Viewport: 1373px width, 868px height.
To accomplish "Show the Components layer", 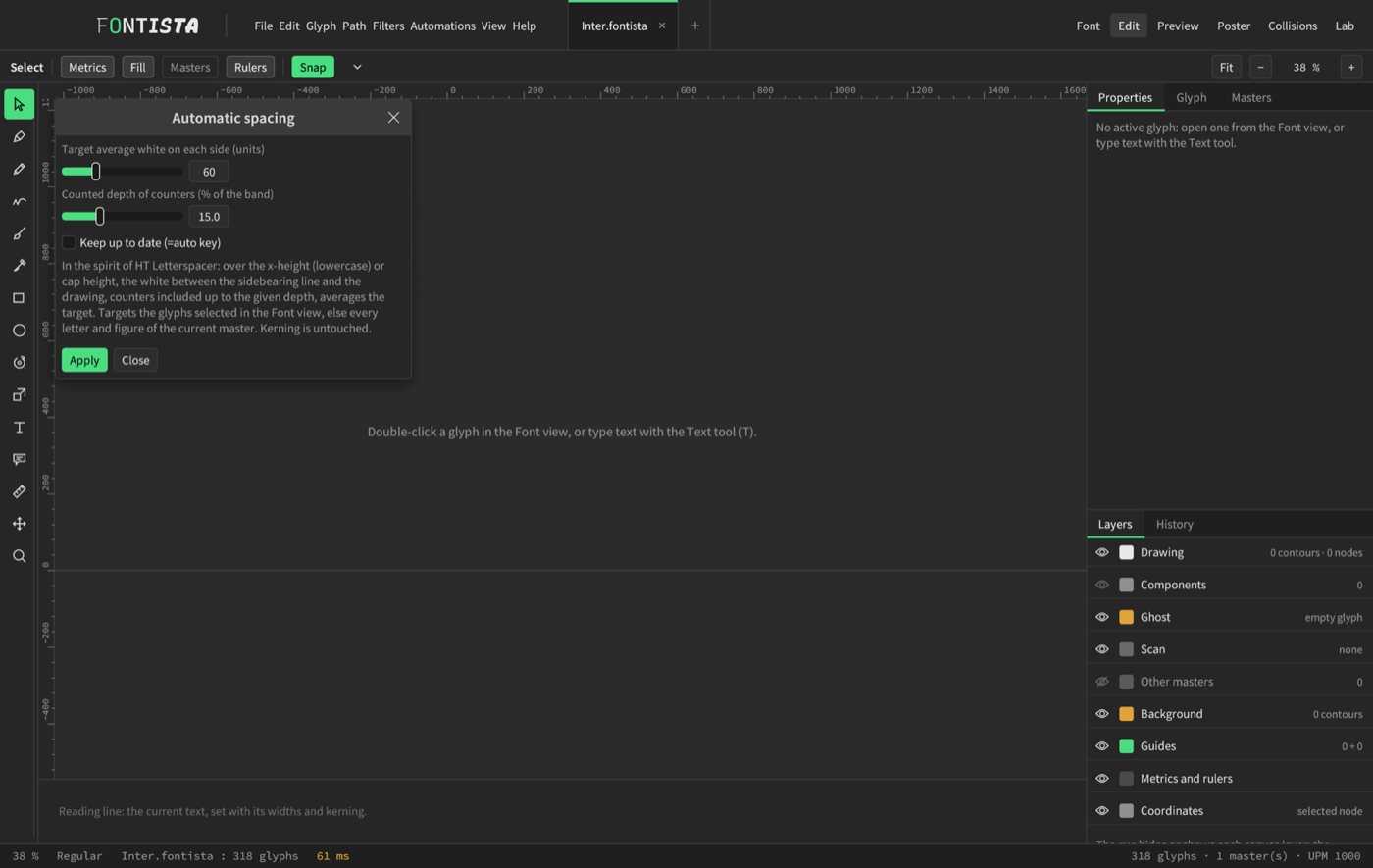I will [x=1102, y=585].
